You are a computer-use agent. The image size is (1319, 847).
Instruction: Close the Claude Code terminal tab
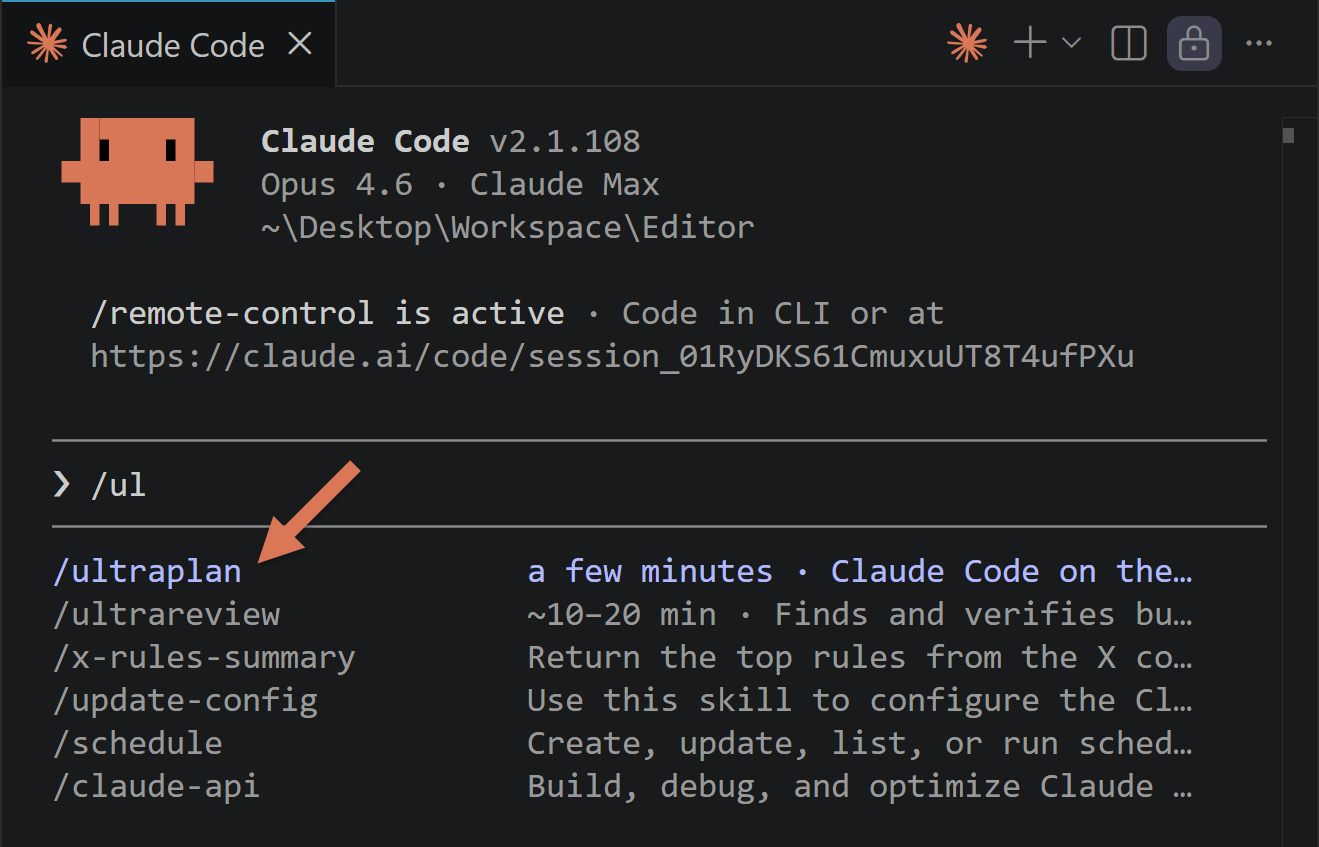(x=299, y=44)
